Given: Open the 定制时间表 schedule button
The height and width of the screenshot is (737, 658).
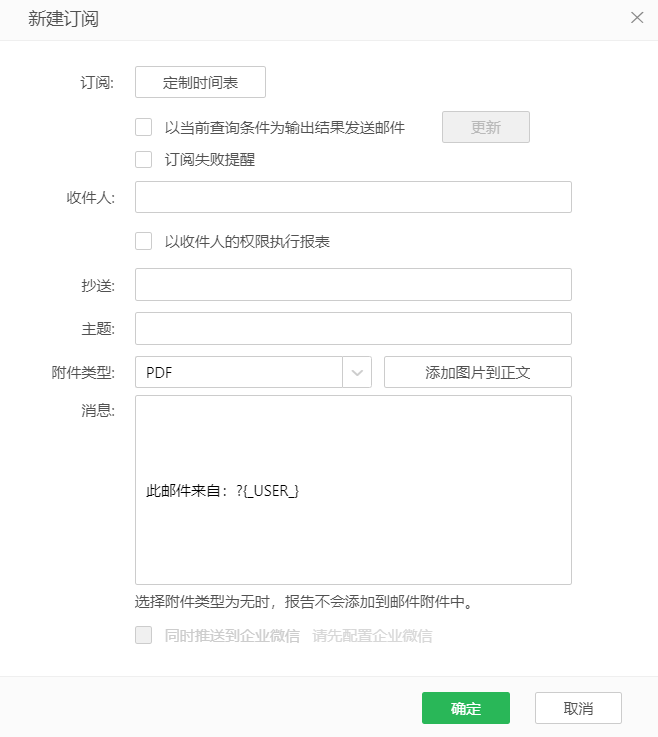Looking at the screenshot, I should (200, 82).
